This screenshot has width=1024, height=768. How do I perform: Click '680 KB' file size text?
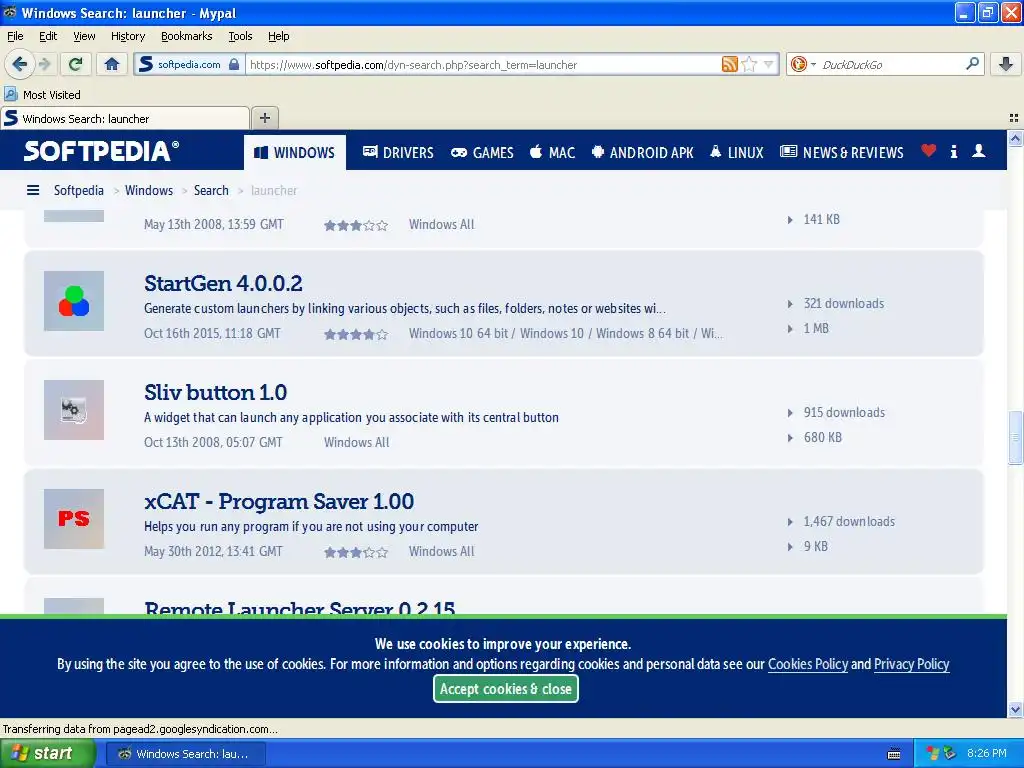coord(823,437)
